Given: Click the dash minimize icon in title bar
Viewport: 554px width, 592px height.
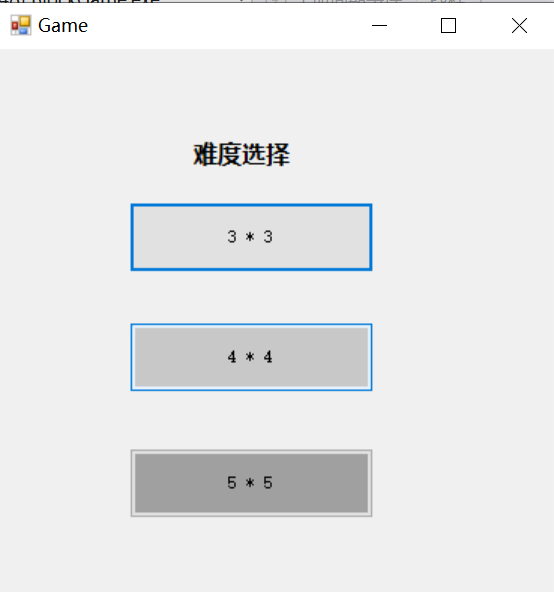Looking at the screenshot, I should 380,26.
